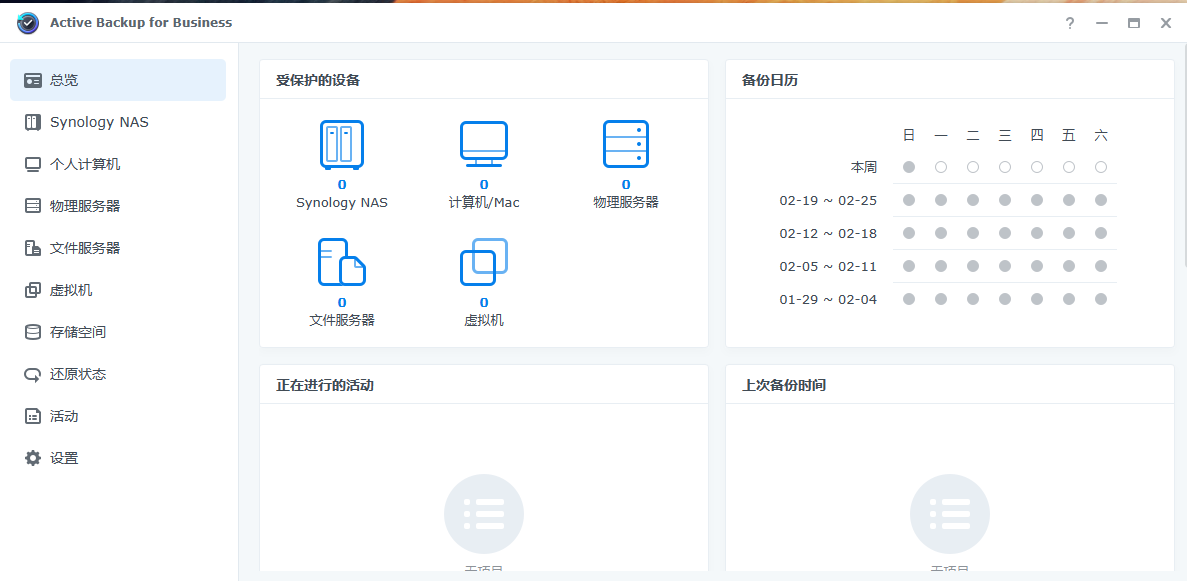The width and height of the screenshot is (1187, 581).
Task: Click the 01-29 ~ 02-04 Wednesday dot
Action: [x=1005, y=299]
